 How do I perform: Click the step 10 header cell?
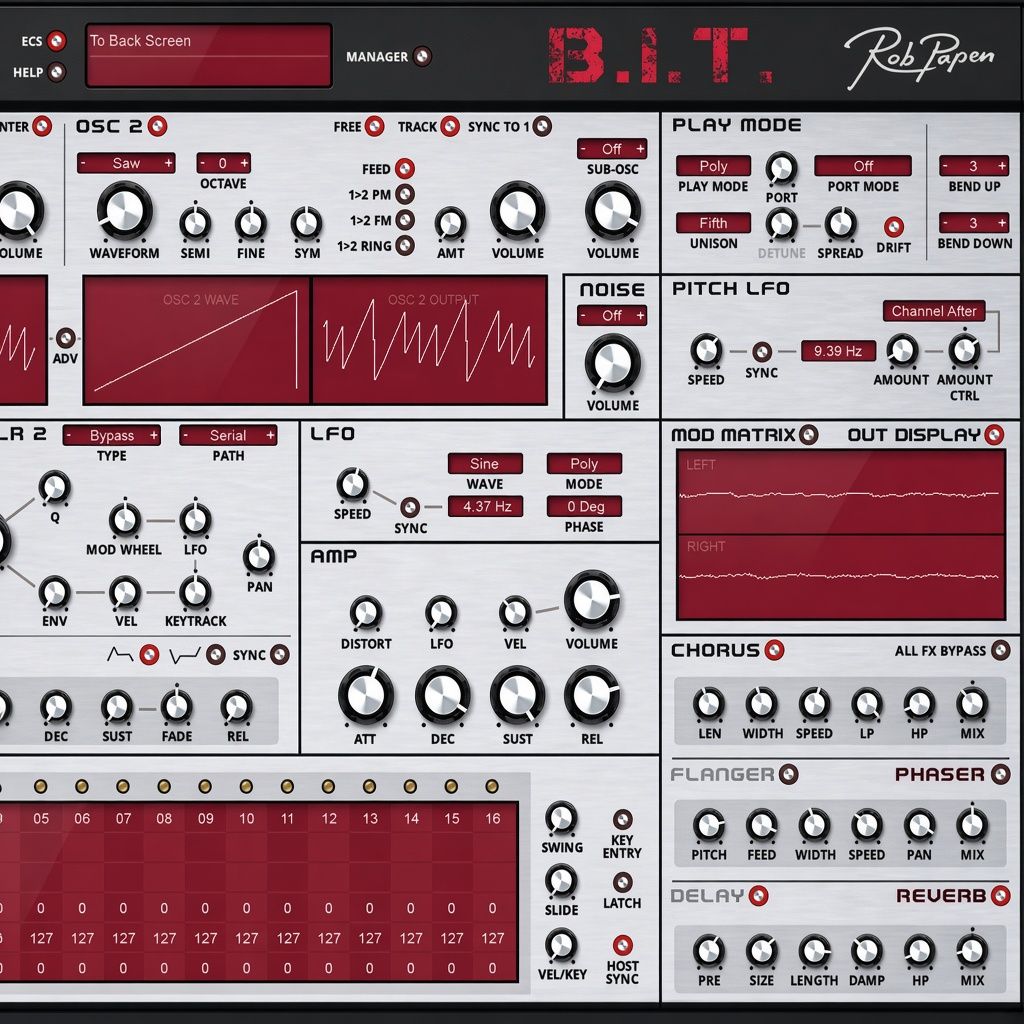(246, 818)
